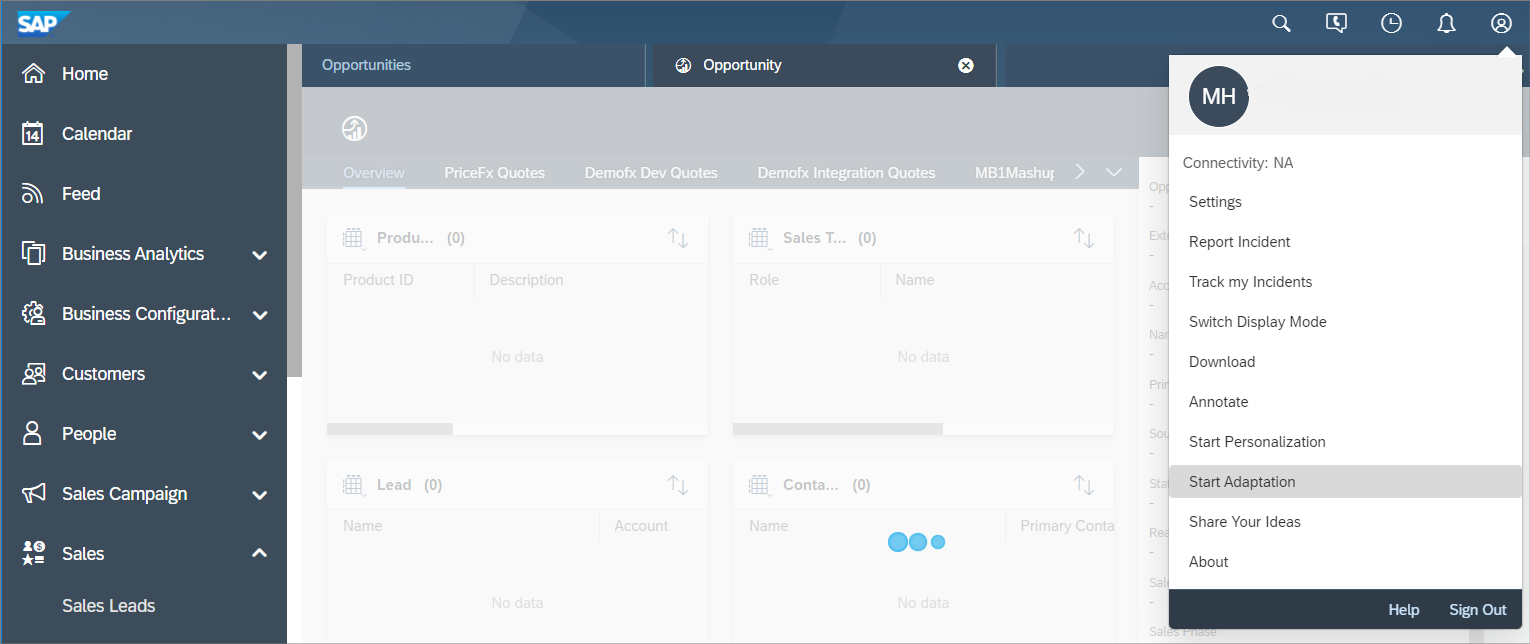Click the Sign Out link
This screenshot has width=1530, height=644.
1477,610
